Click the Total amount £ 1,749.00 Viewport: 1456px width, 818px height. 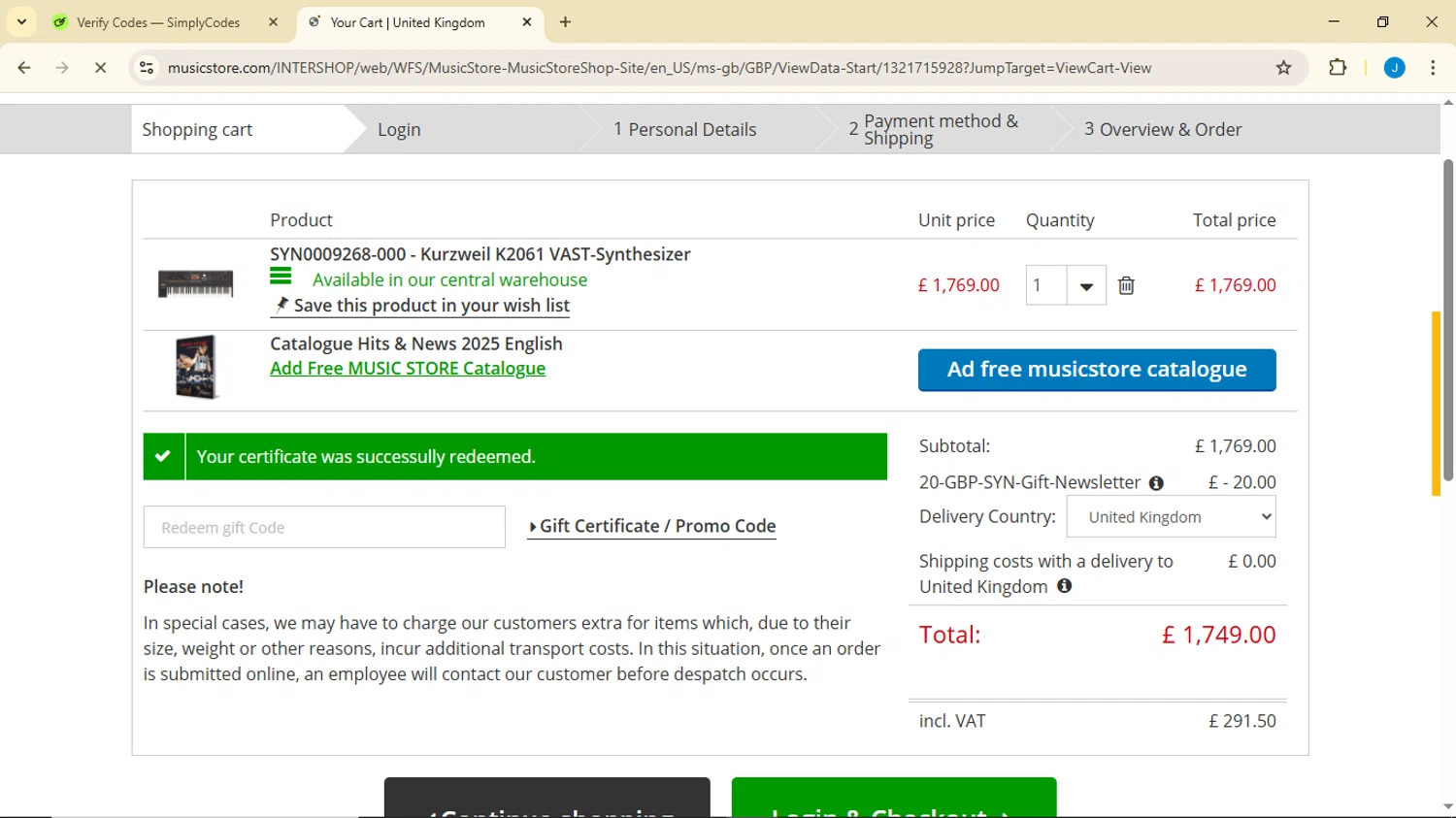point(1218,635)
